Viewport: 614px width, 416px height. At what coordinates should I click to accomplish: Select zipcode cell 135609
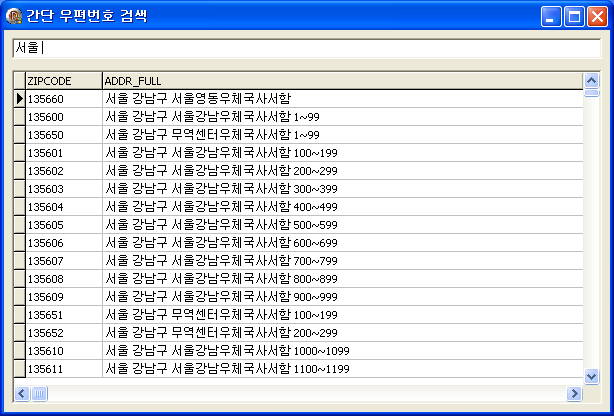tap(64, 297)
